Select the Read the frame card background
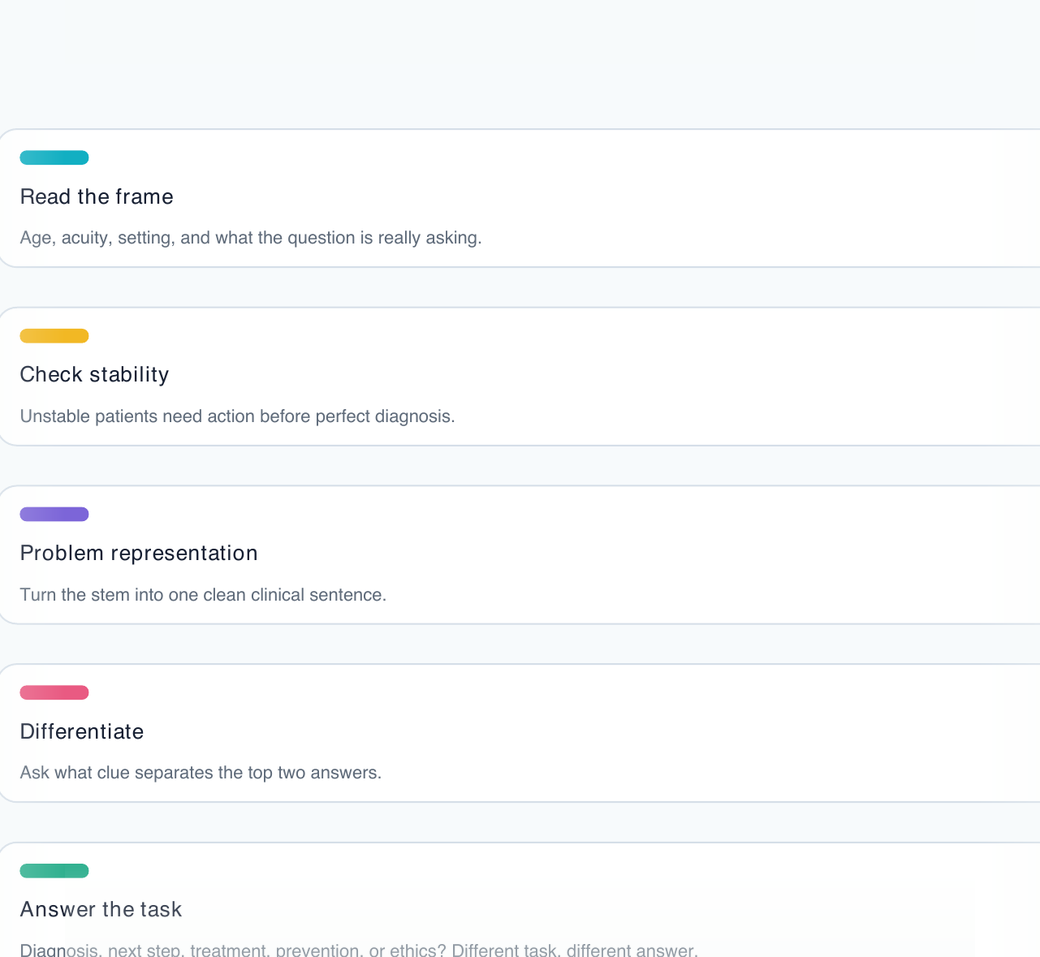 click(520, 198)
